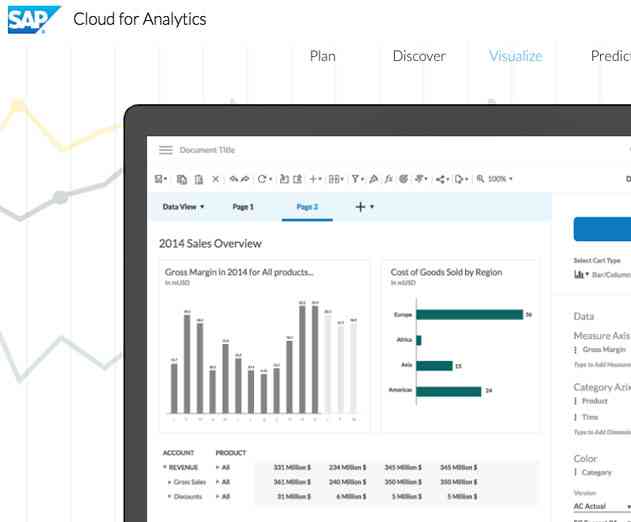This screenshot has width=631, height=522.
Task: Click the delete X icon in the toolbar
Action: point(216,179)
